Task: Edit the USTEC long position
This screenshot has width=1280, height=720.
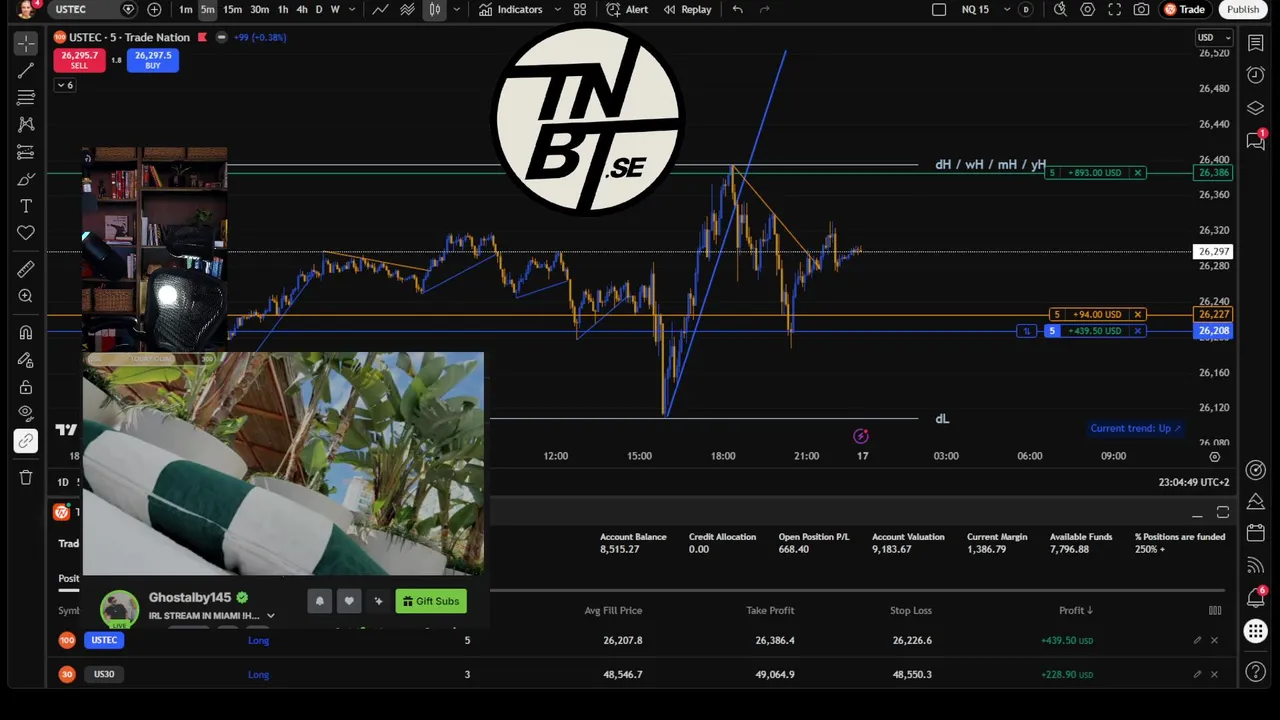Action: point(1197,640)
